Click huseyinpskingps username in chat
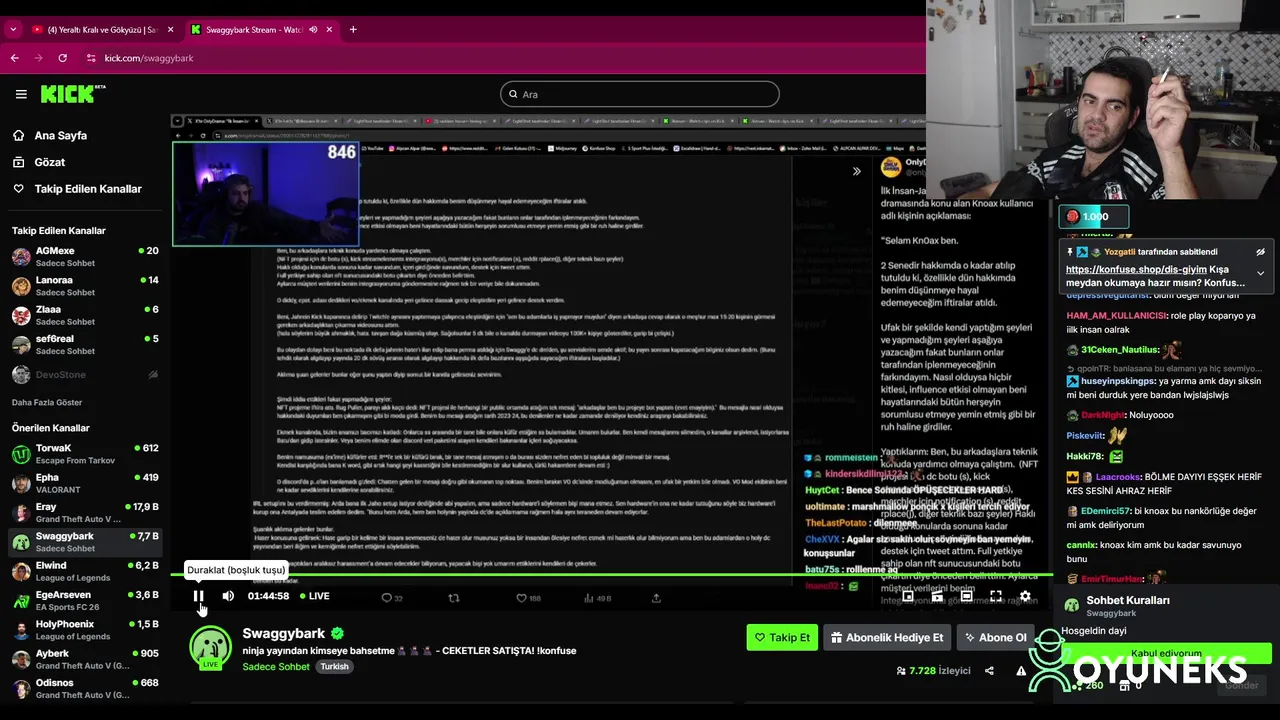This screenshot has height=720, width=1280. pos(1118,381)
